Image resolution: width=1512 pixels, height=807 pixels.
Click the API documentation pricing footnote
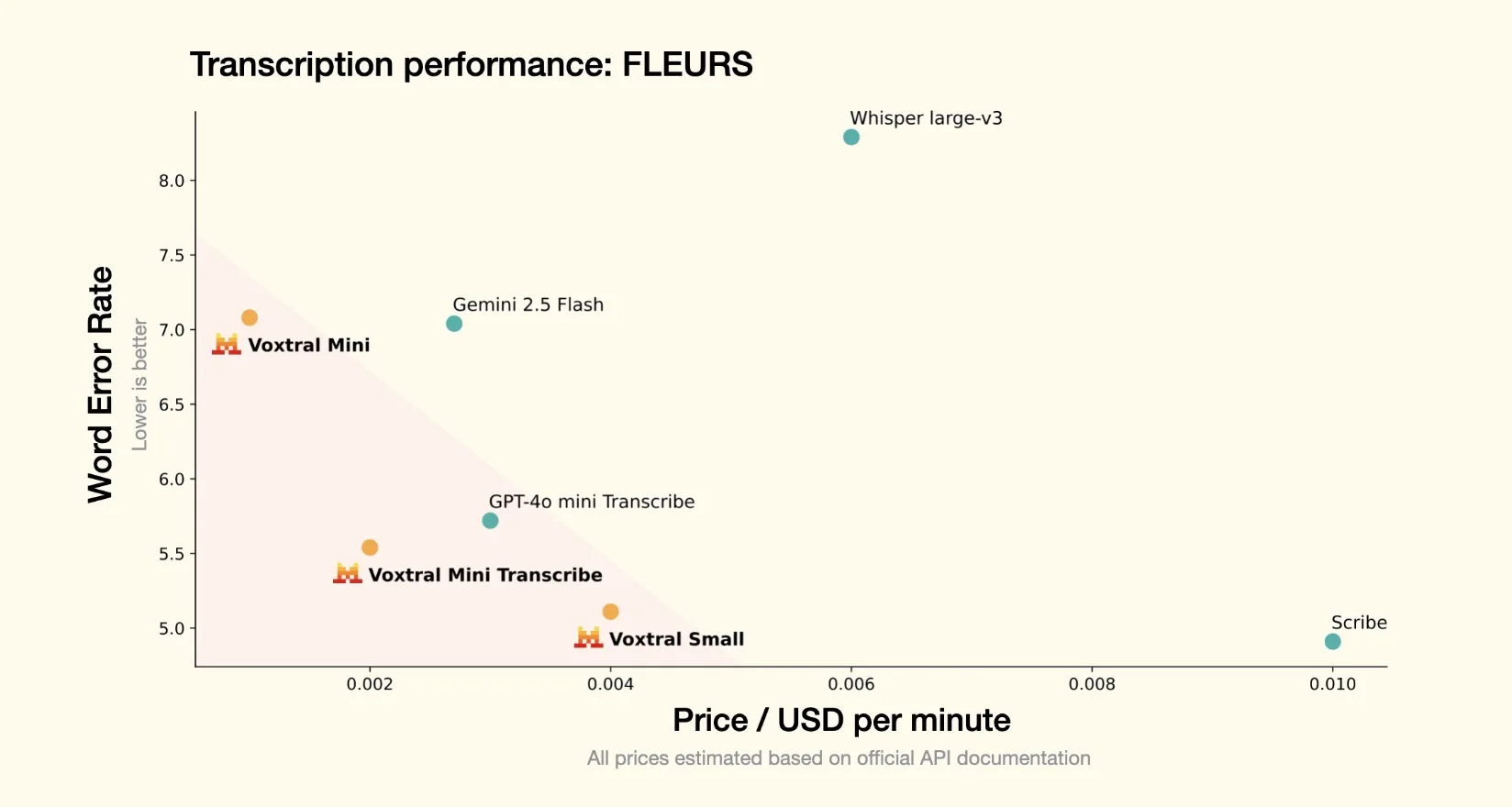coord(839,758)
